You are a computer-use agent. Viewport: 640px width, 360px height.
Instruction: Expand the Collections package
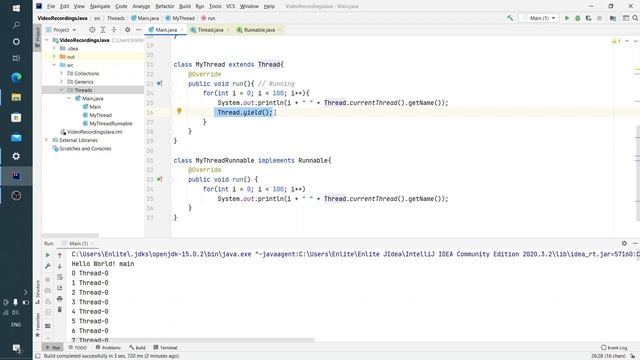coord(62,73)
